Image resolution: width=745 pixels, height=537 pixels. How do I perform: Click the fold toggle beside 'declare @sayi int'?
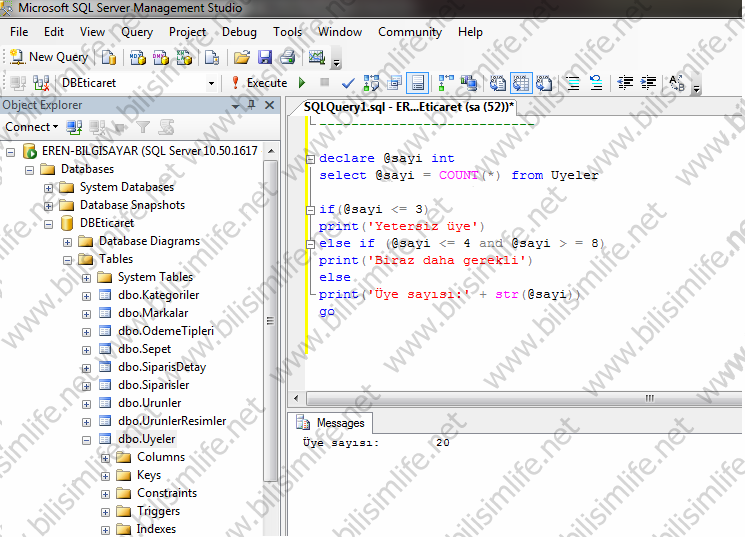click(x=310, y=159)
